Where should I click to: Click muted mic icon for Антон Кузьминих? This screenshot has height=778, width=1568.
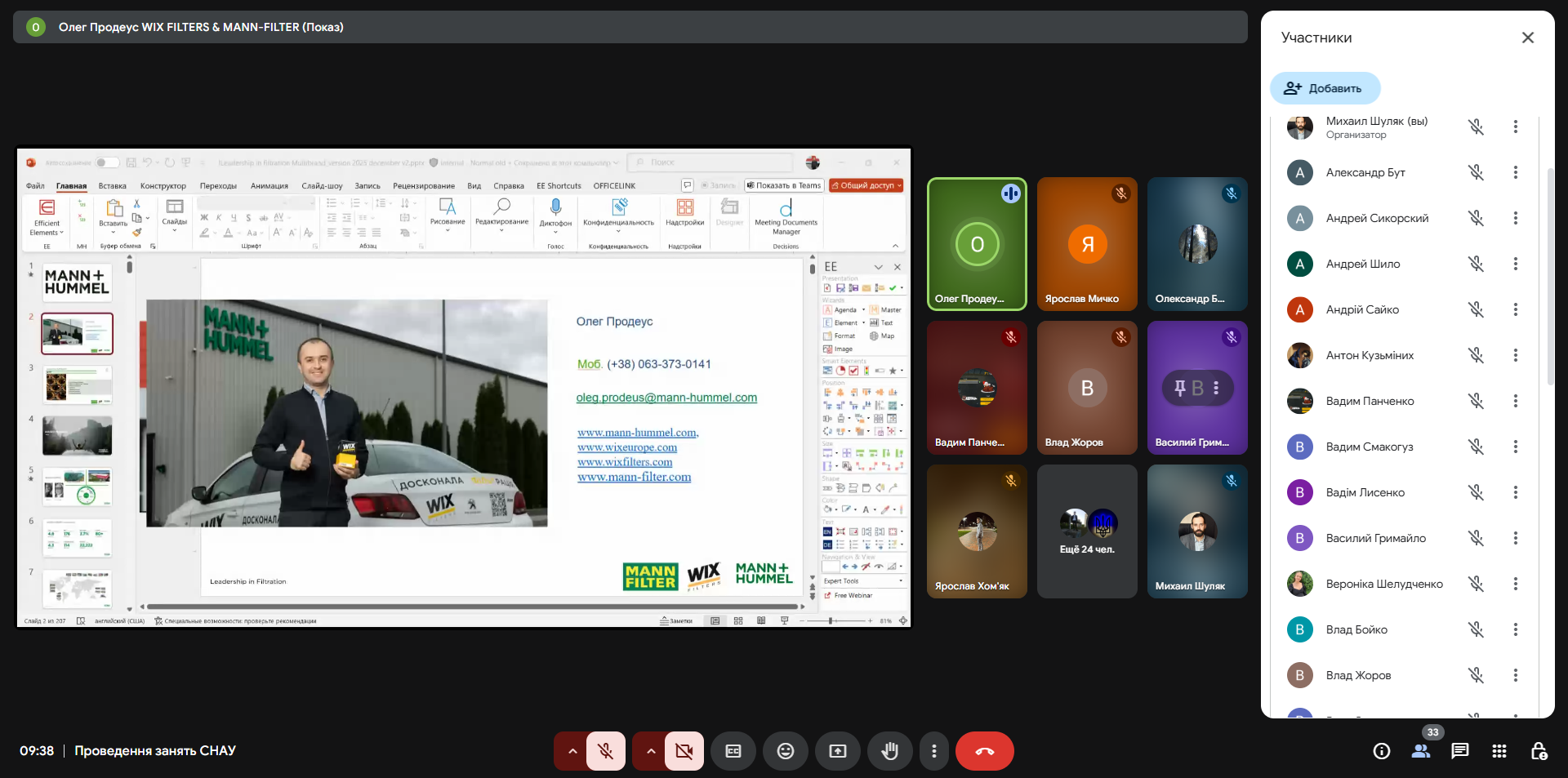coord(1476,355)
